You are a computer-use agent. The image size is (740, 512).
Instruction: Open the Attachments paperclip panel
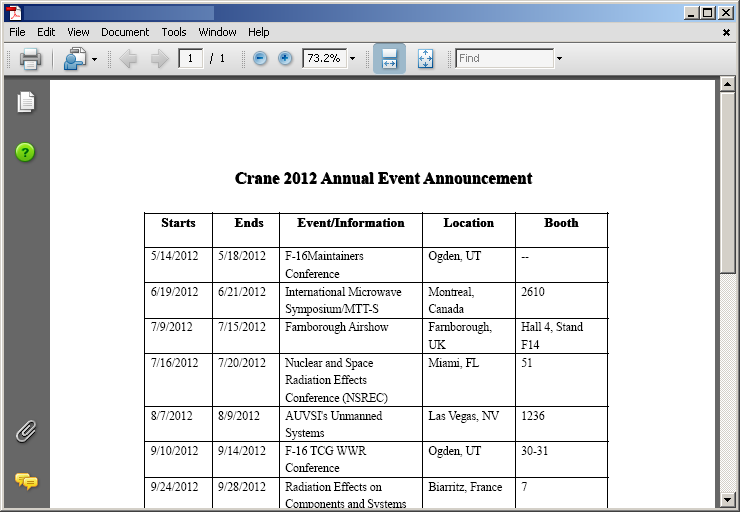click(x=25, y=431)
